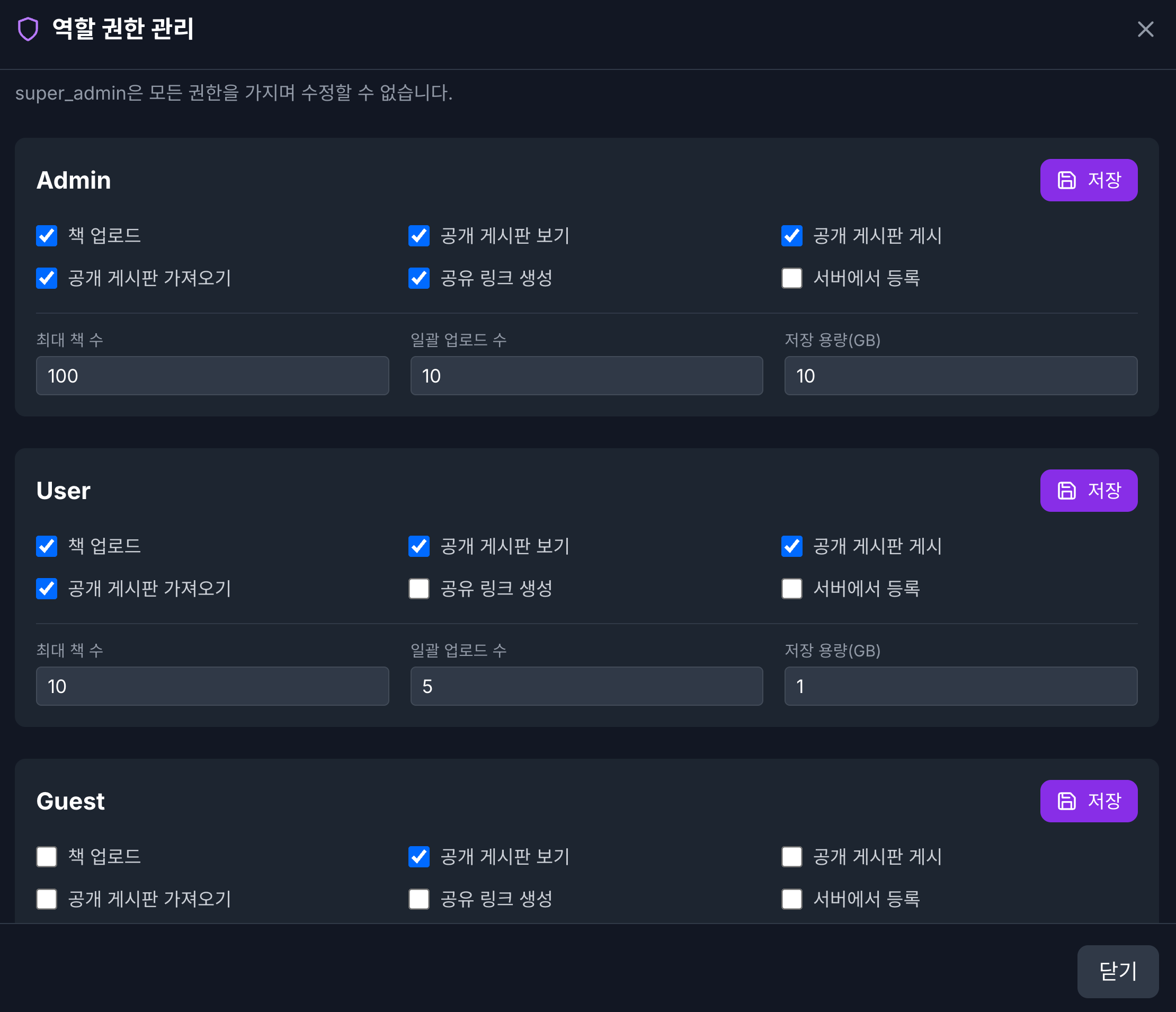Enable 서버에서 등록 for Guest
Image resolution: width=1176 pixels, height=1012 pixels.
(x=791, y=899)
